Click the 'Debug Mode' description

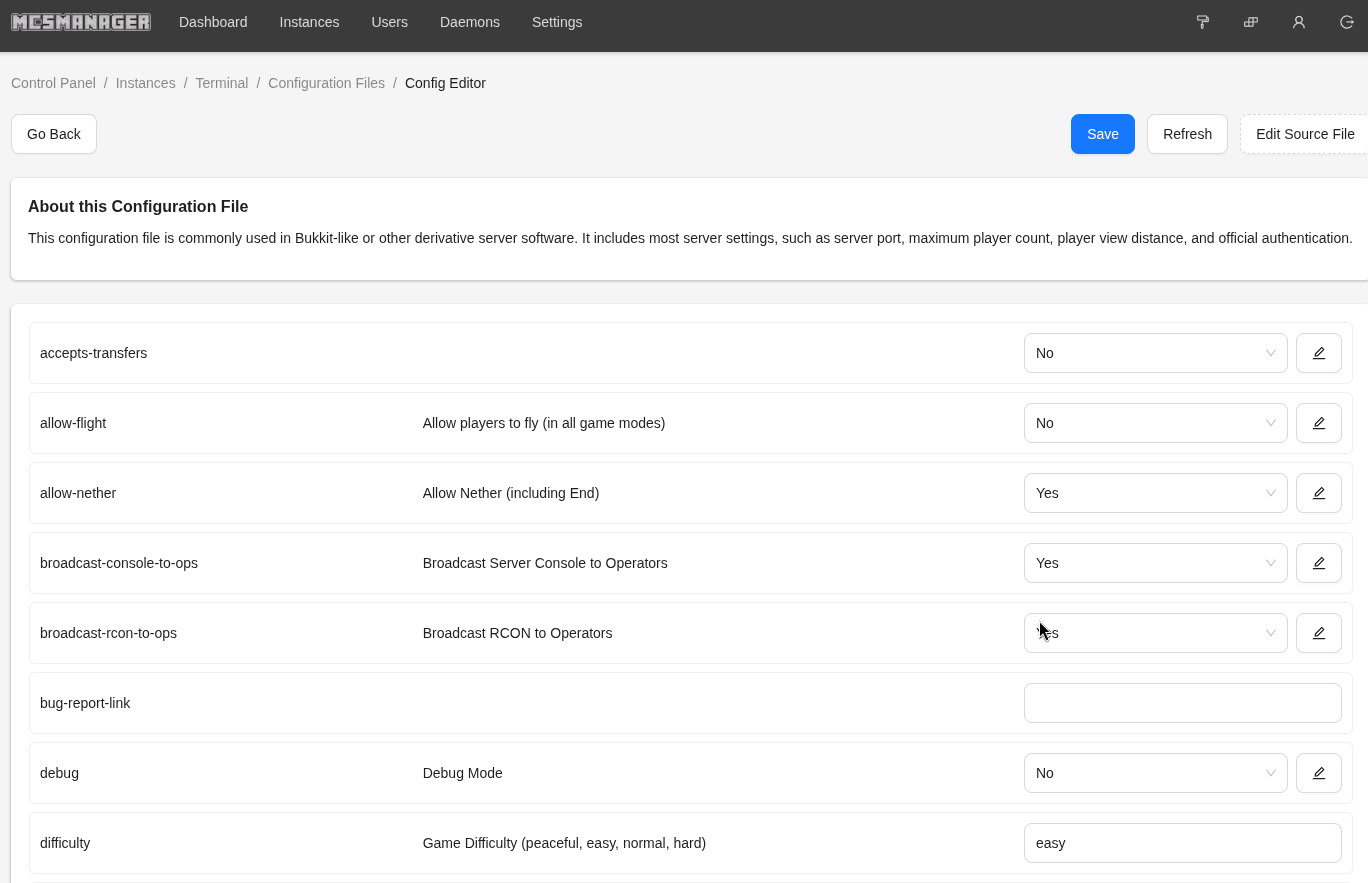(462, 773)
